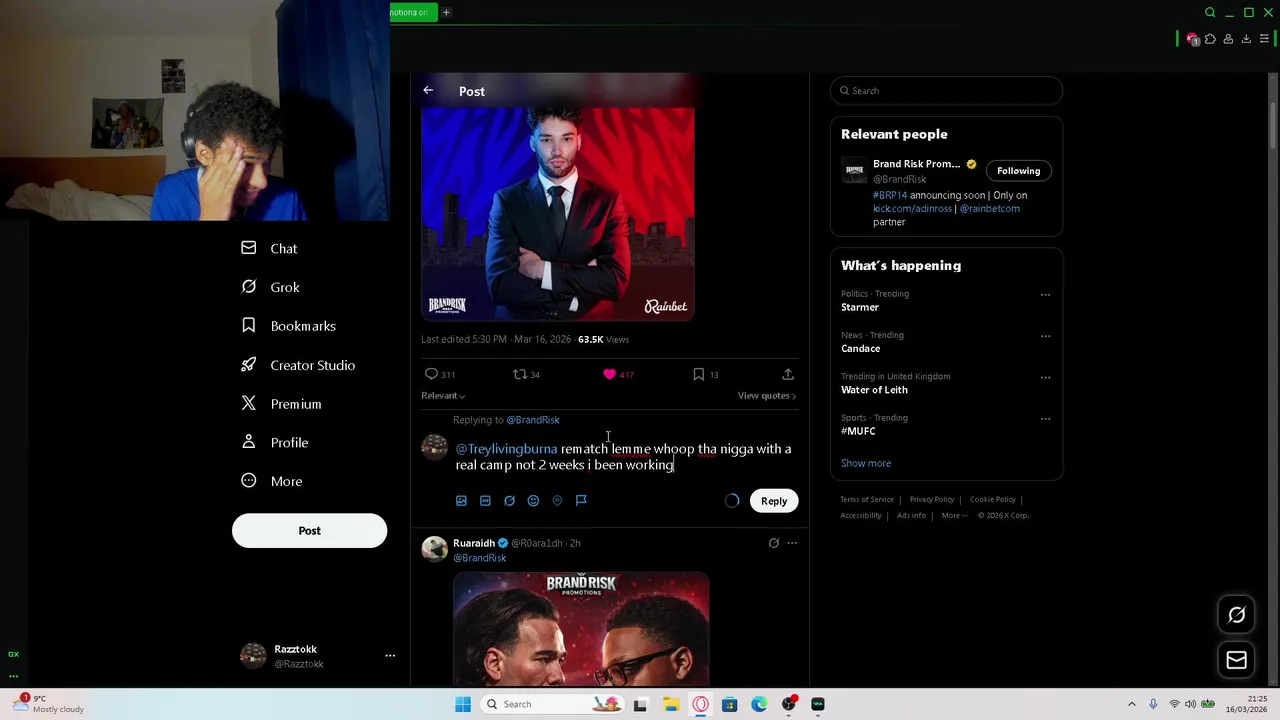Toggle the Following button for Brand Risk
The image size is (1280, 720).
(x=1018, y=170)
